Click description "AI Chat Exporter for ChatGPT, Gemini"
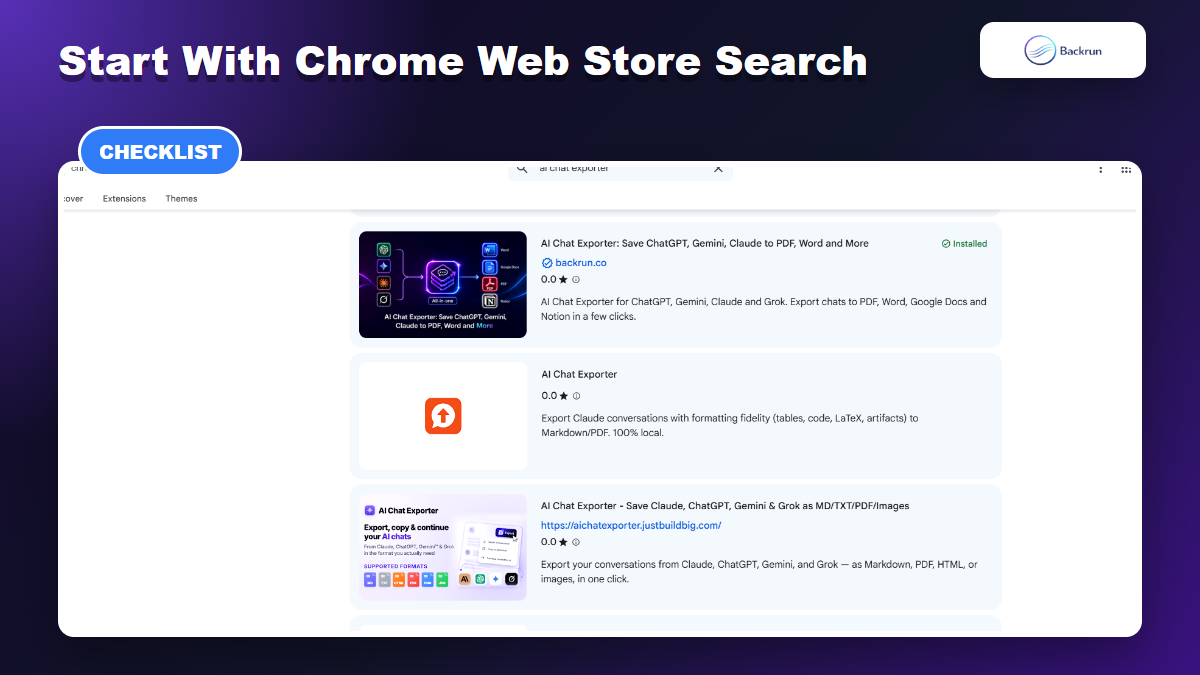This screenshot has height=675, width=1200. (x=764, y=309)
